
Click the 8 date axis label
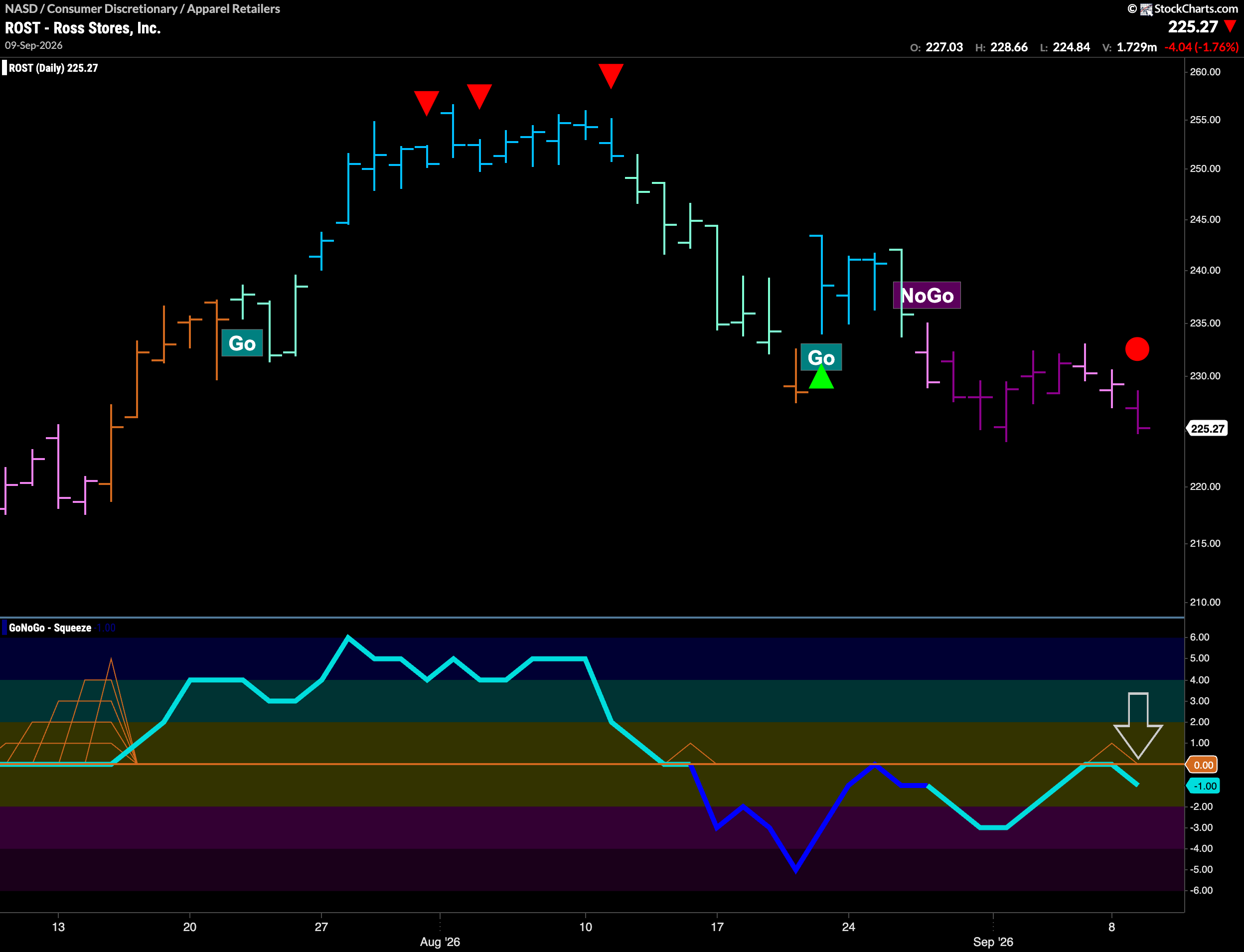pos(1111,927)
